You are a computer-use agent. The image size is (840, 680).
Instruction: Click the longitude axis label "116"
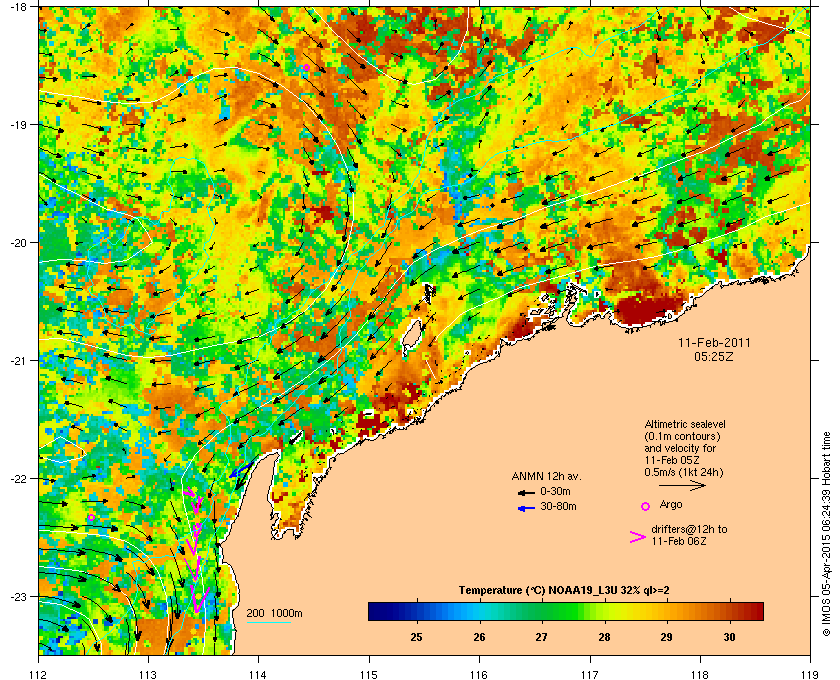[479, 675]
